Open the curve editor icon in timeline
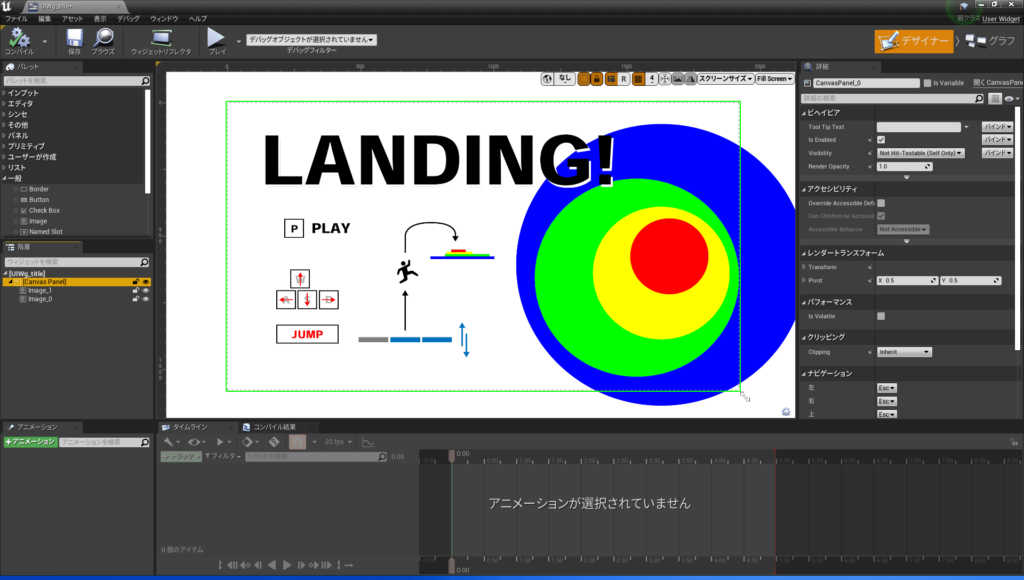 coord(367,441)
